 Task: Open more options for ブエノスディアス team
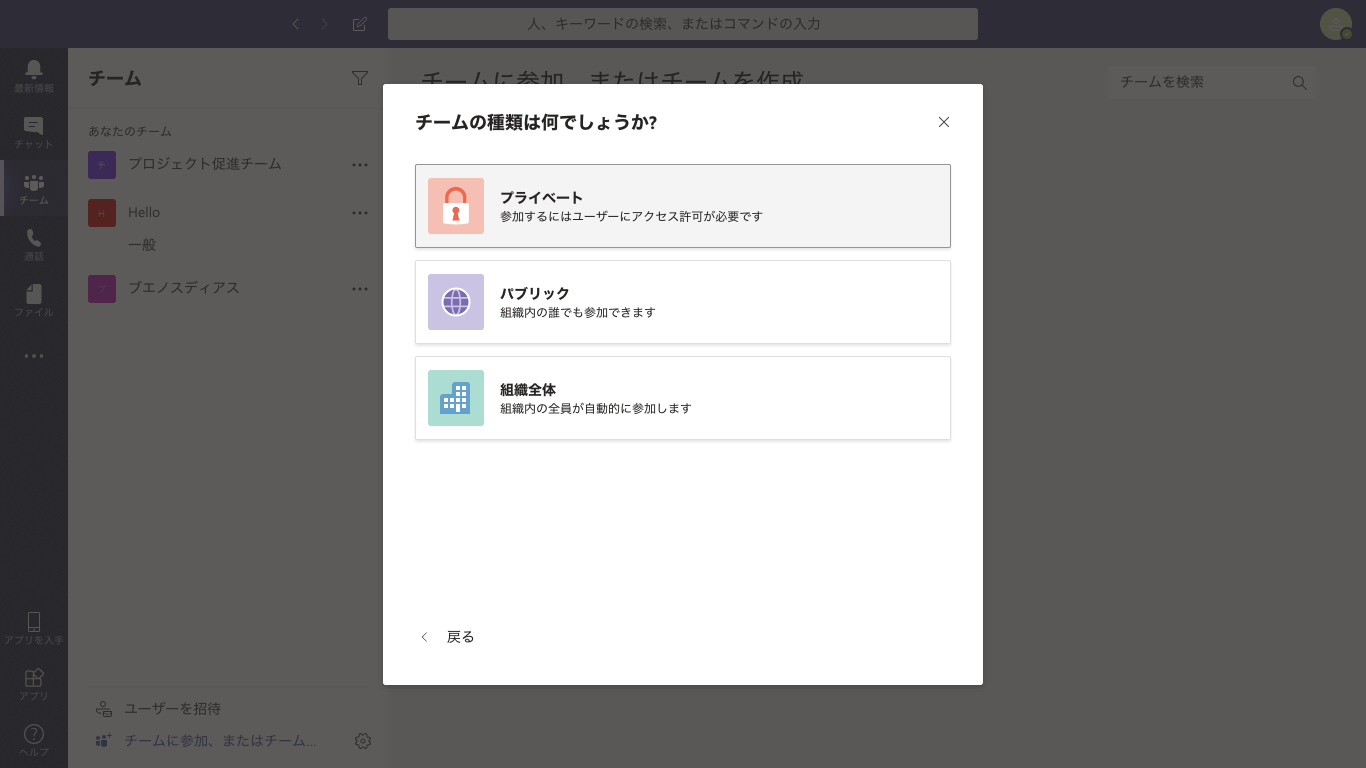360,289
